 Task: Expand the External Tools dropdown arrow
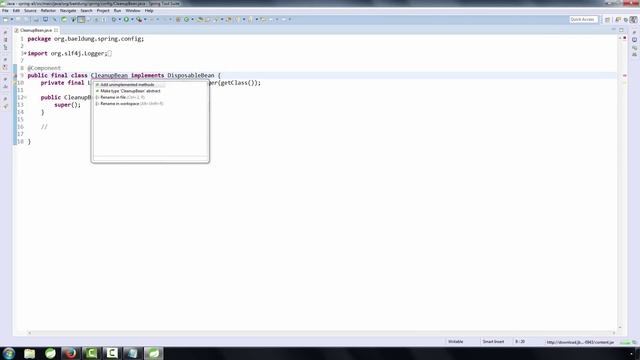tap(145, 20)
